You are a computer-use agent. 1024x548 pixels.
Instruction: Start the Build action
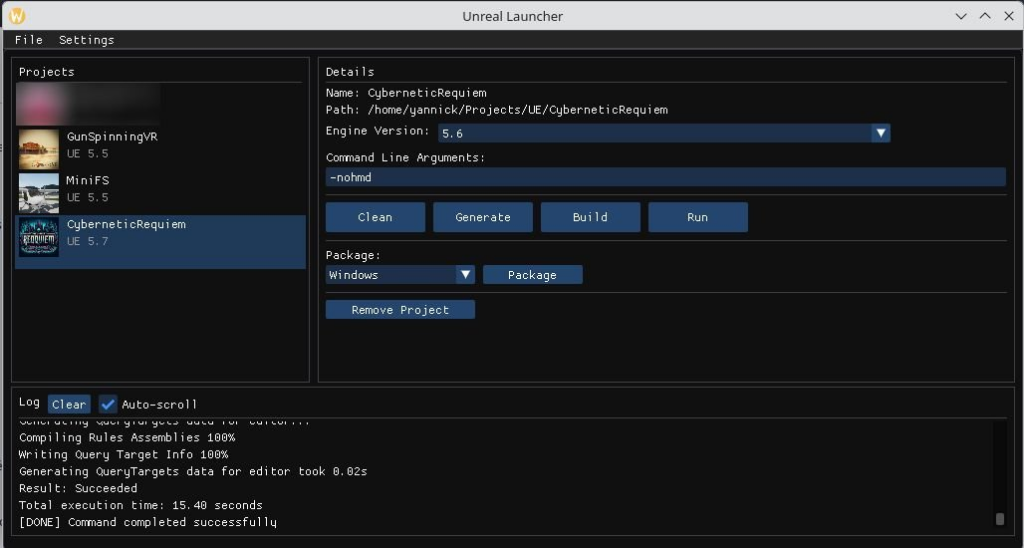[x=590, y=217]
